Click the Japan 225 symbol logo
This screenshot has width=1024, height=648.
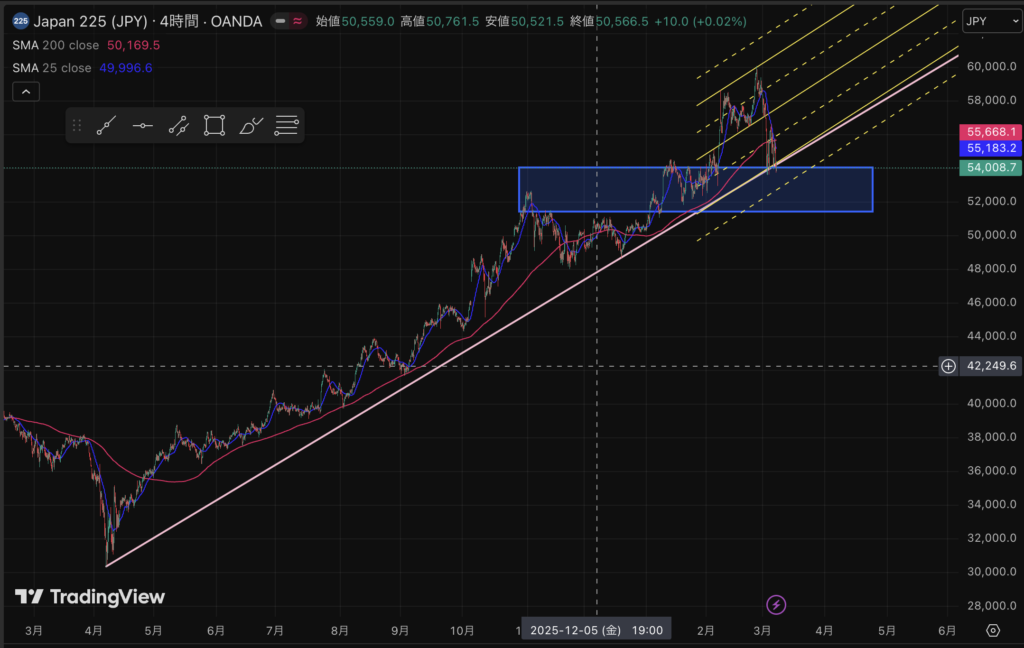20,20
